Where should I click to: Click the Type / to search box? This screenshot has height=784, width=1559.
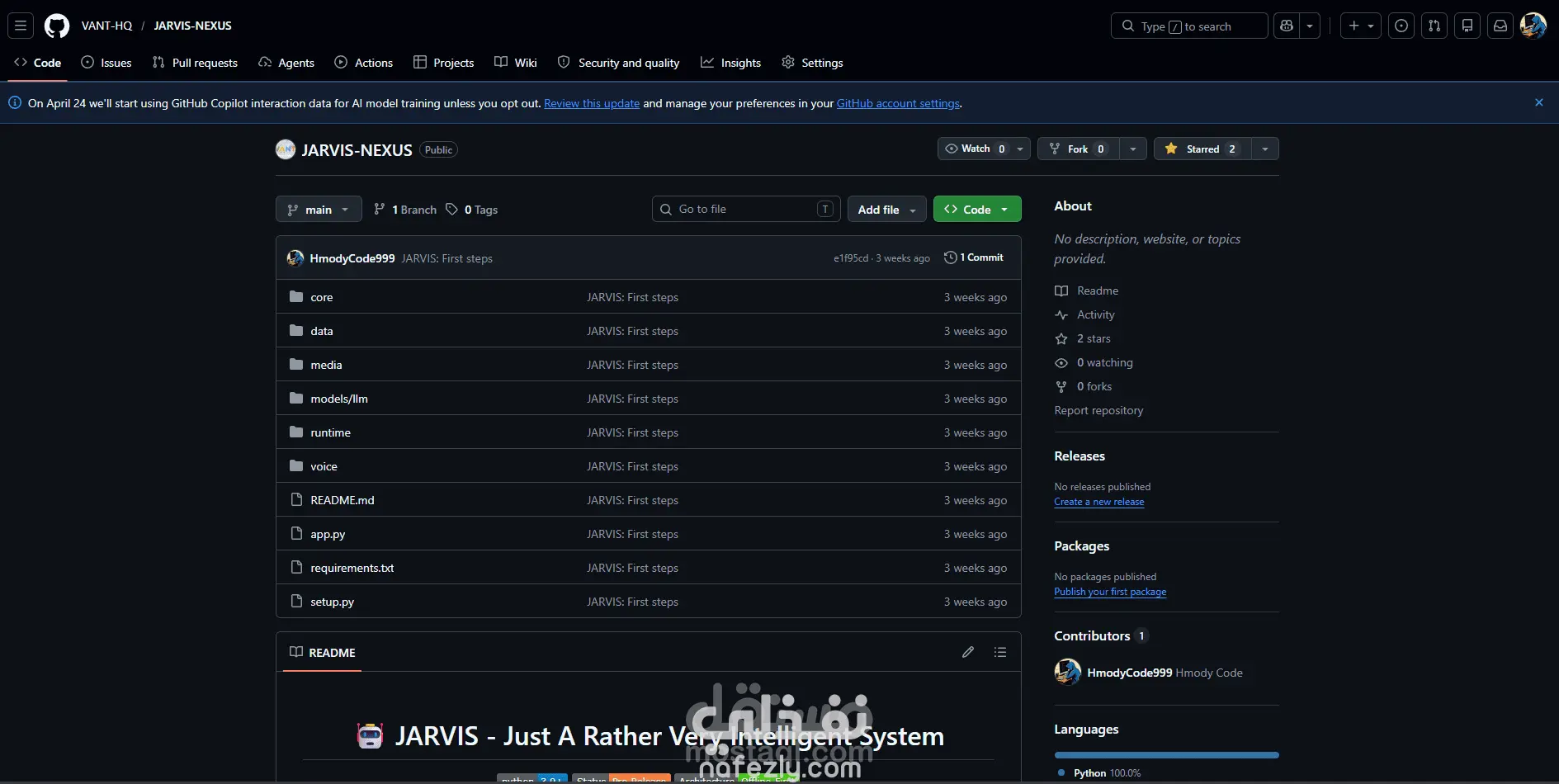[1189, 26]
